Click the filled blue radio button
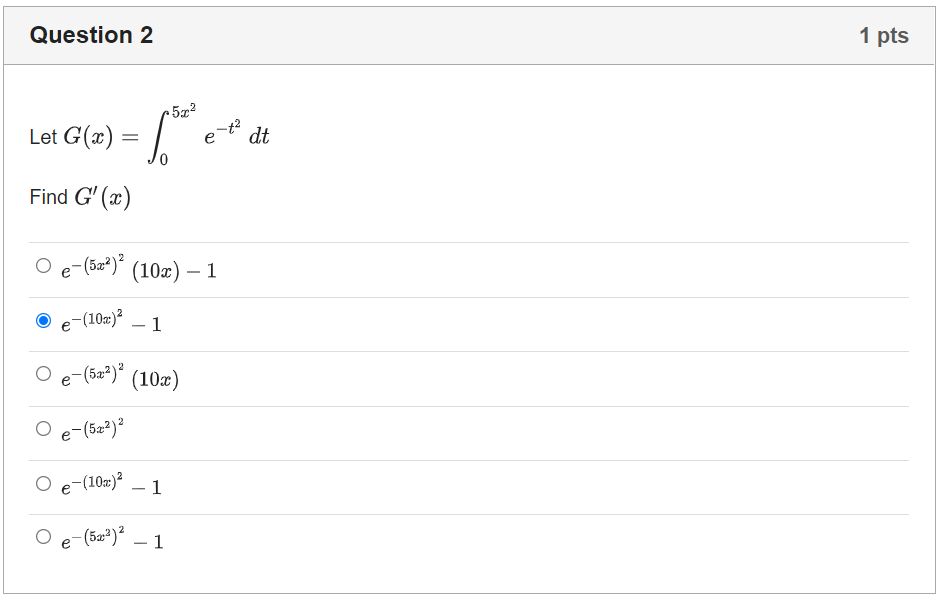Screen dimensions: 941x601 [x=42, y=319]
